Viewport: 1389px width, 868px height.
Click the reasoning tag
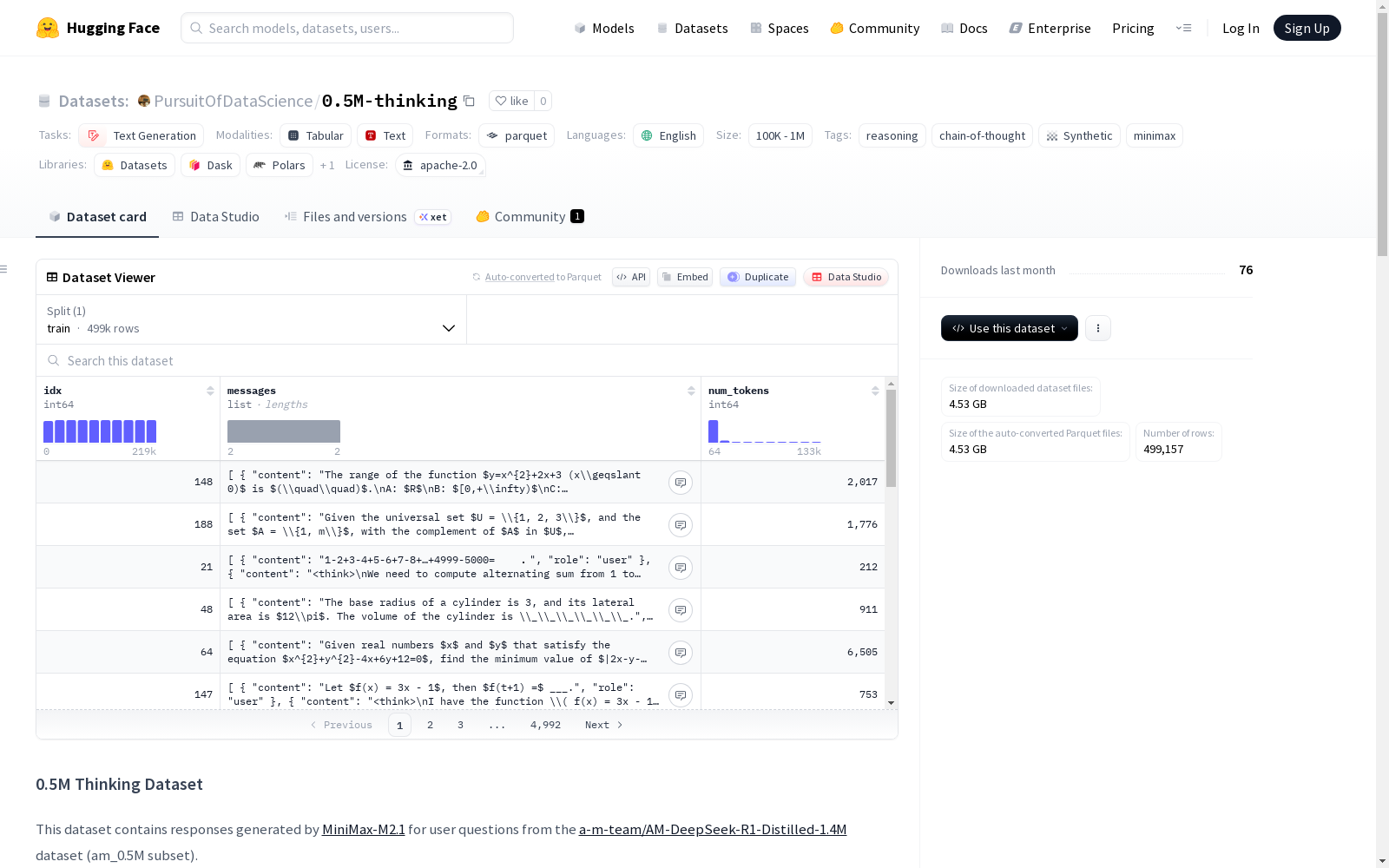coord(892,135)
